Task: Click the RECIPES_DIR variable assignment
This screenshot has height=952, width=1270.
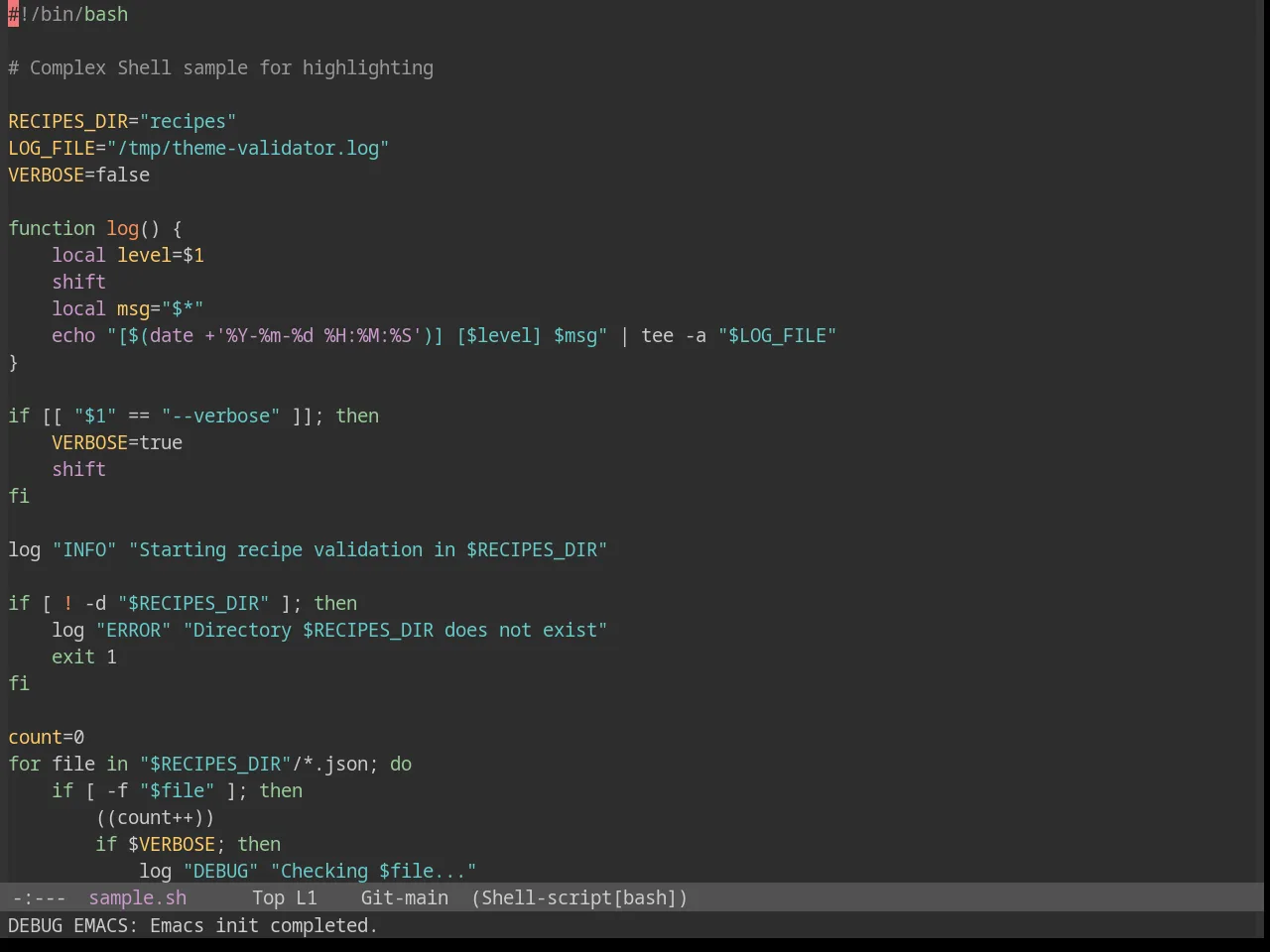Action: tap(122, 121)
